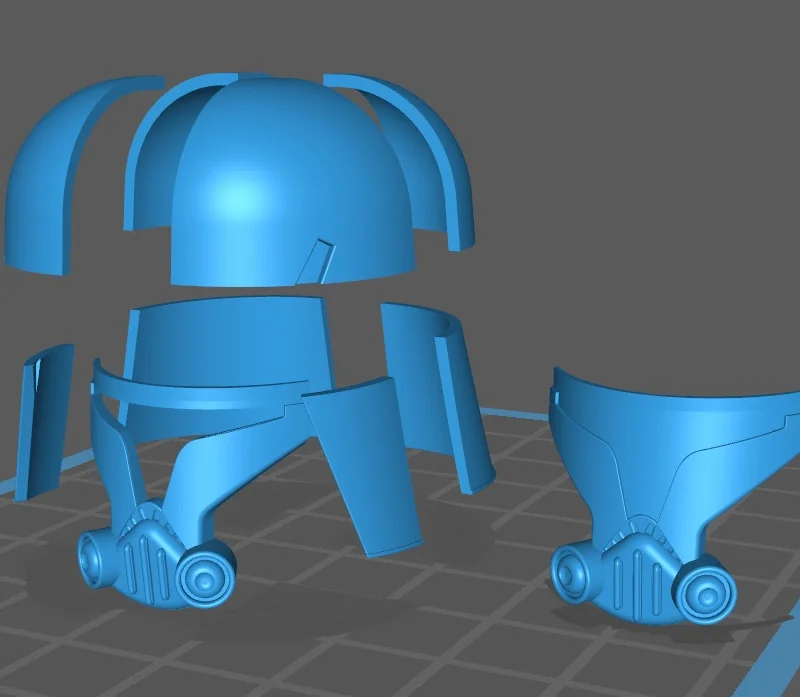Select the assembled faceplate model on the right
Viewport: 800px width, 697px height.
(673, 495)
